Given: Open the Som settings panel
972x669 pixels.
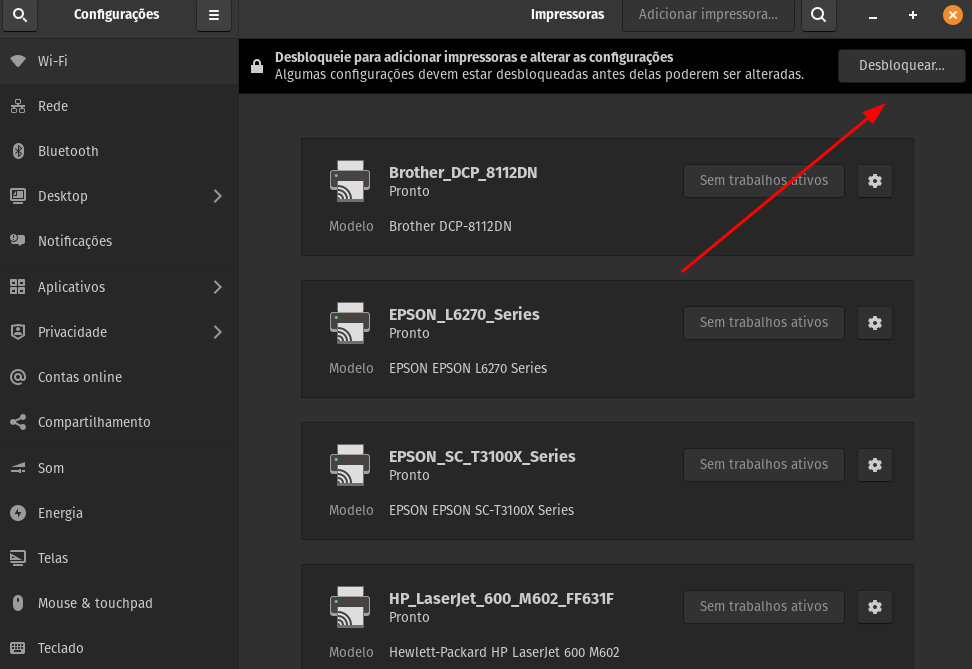Looking at the screenshot, I should (x=119, y=468).
